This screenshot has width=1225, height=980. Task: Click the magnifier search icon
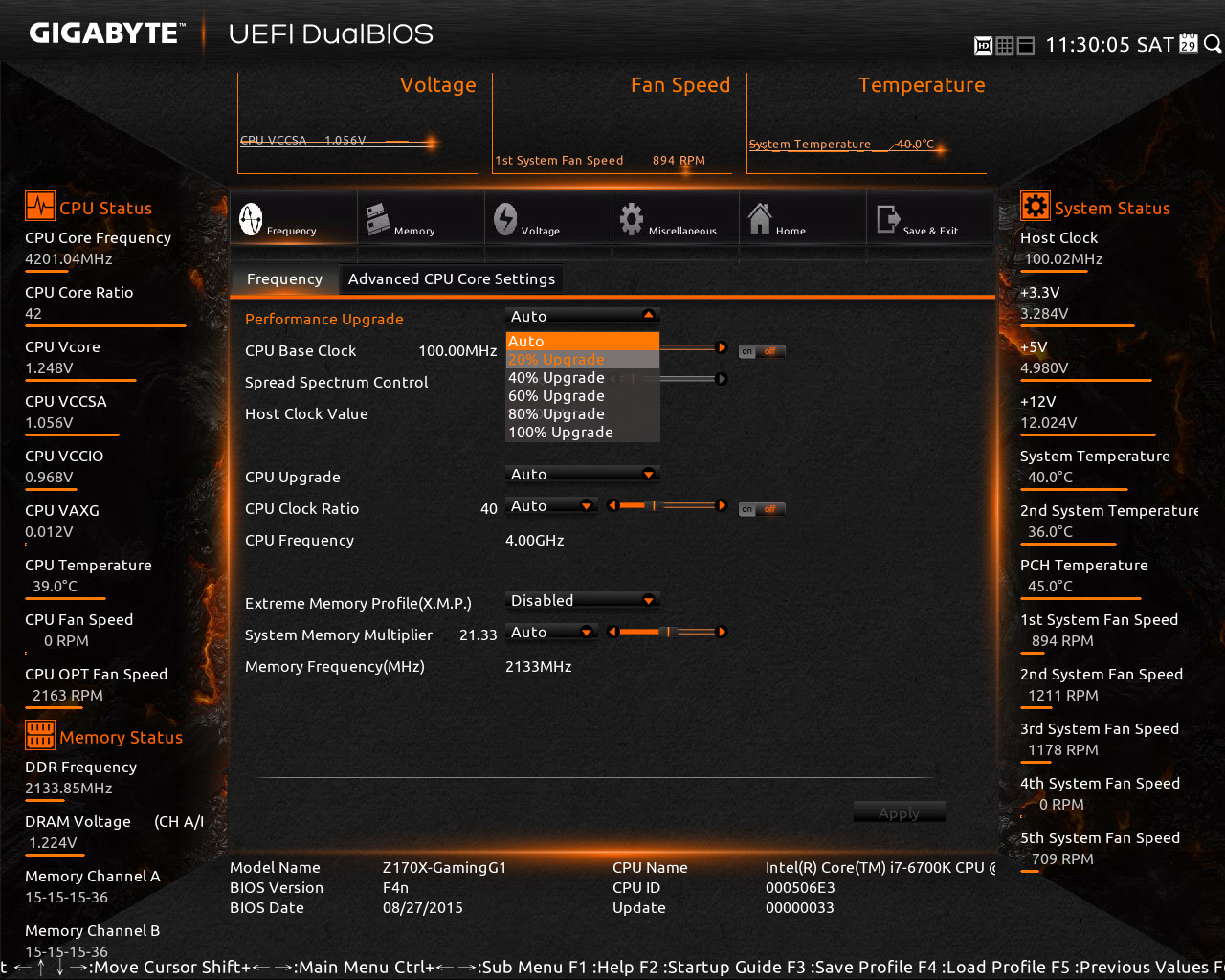click(1212, 44)
